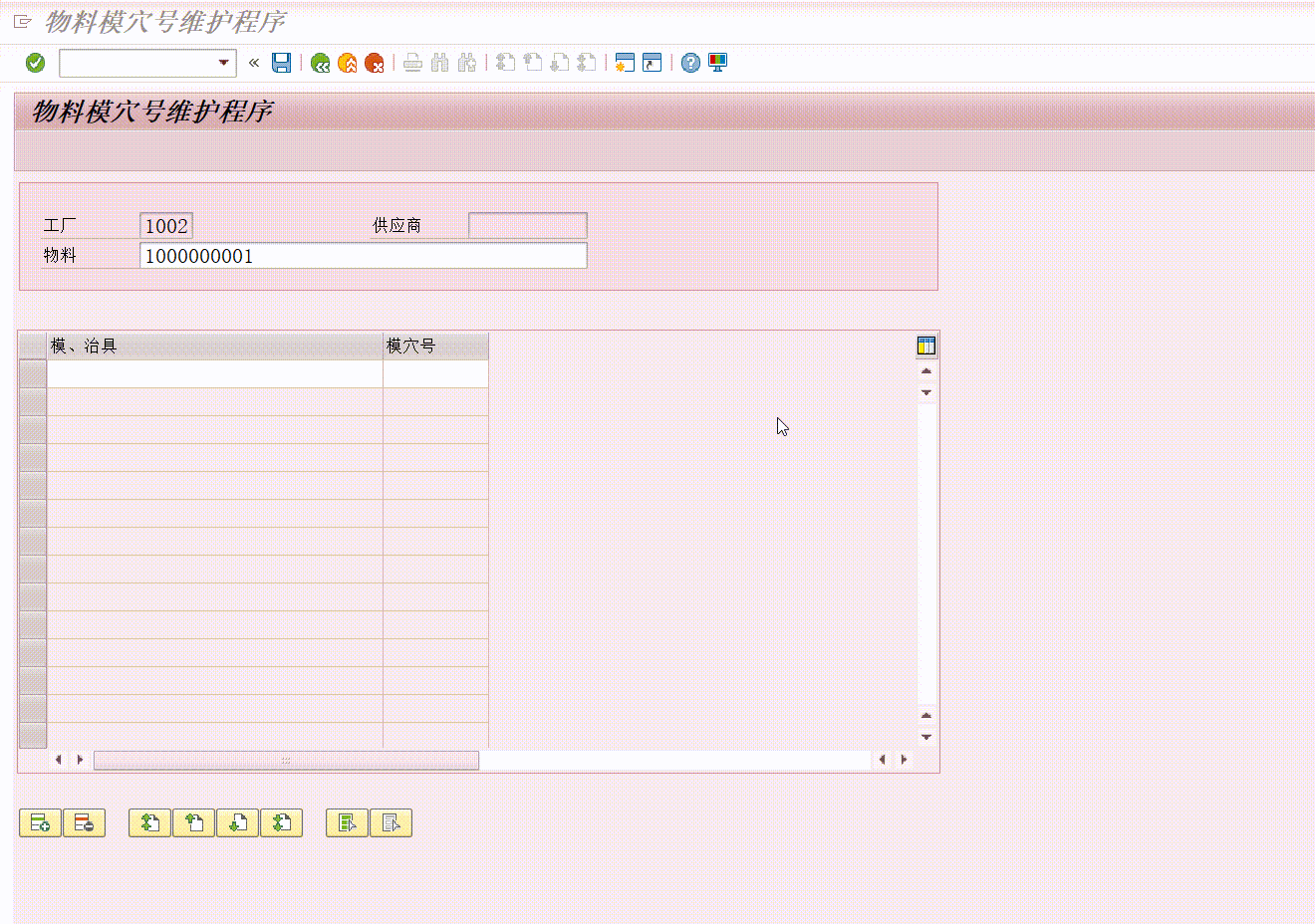Select the 模穴号 column header
Screen dimensions: 1315x924
click(435, 346)
